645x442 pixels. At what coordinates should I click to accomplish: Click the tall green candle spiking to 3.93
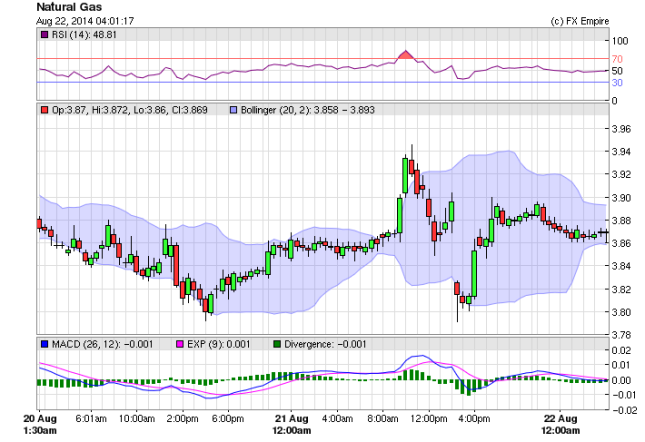pos(405,175)
